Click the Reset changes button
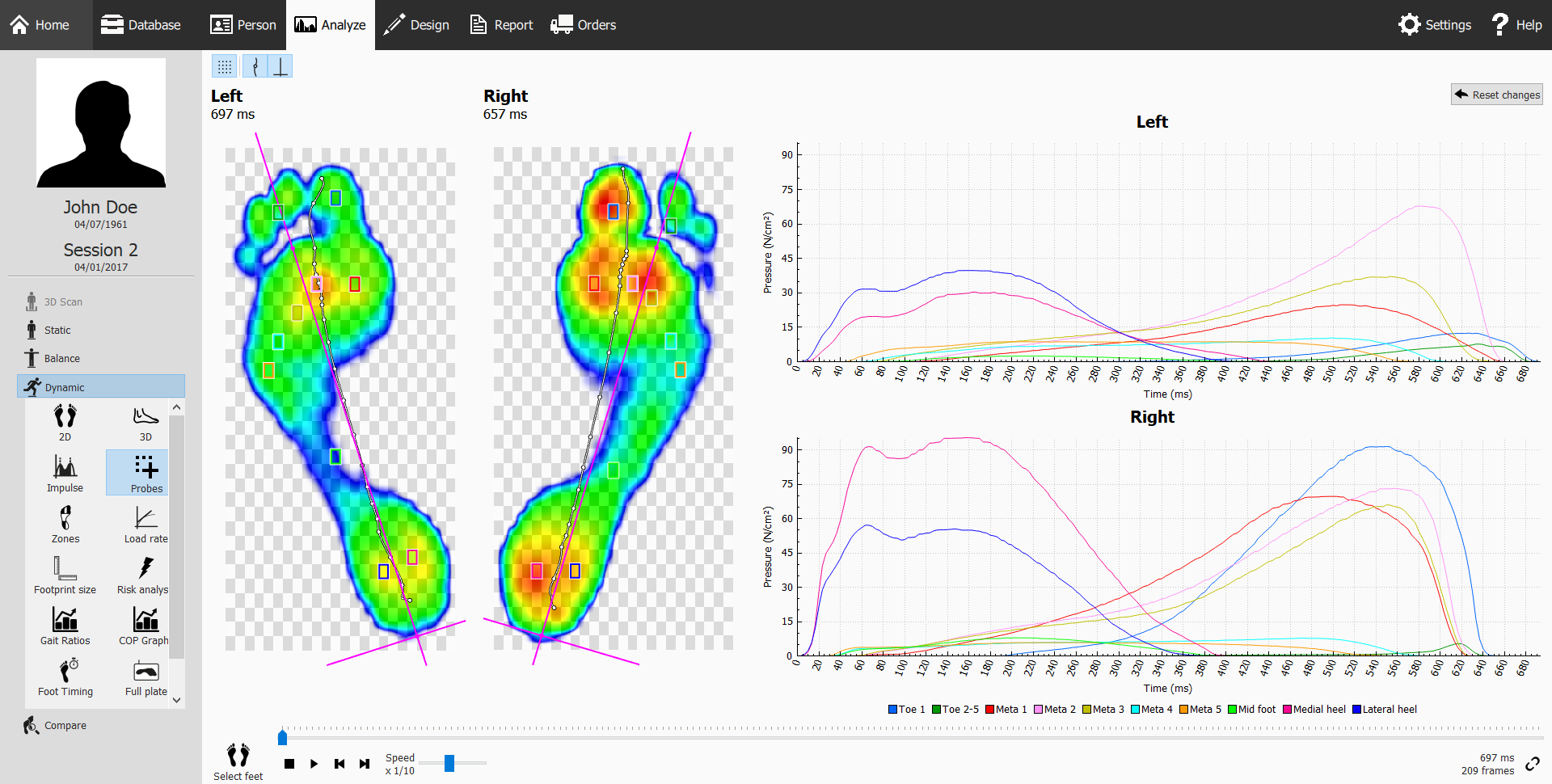Viewport: 1552px width, 784px height. click(1496, 94)
